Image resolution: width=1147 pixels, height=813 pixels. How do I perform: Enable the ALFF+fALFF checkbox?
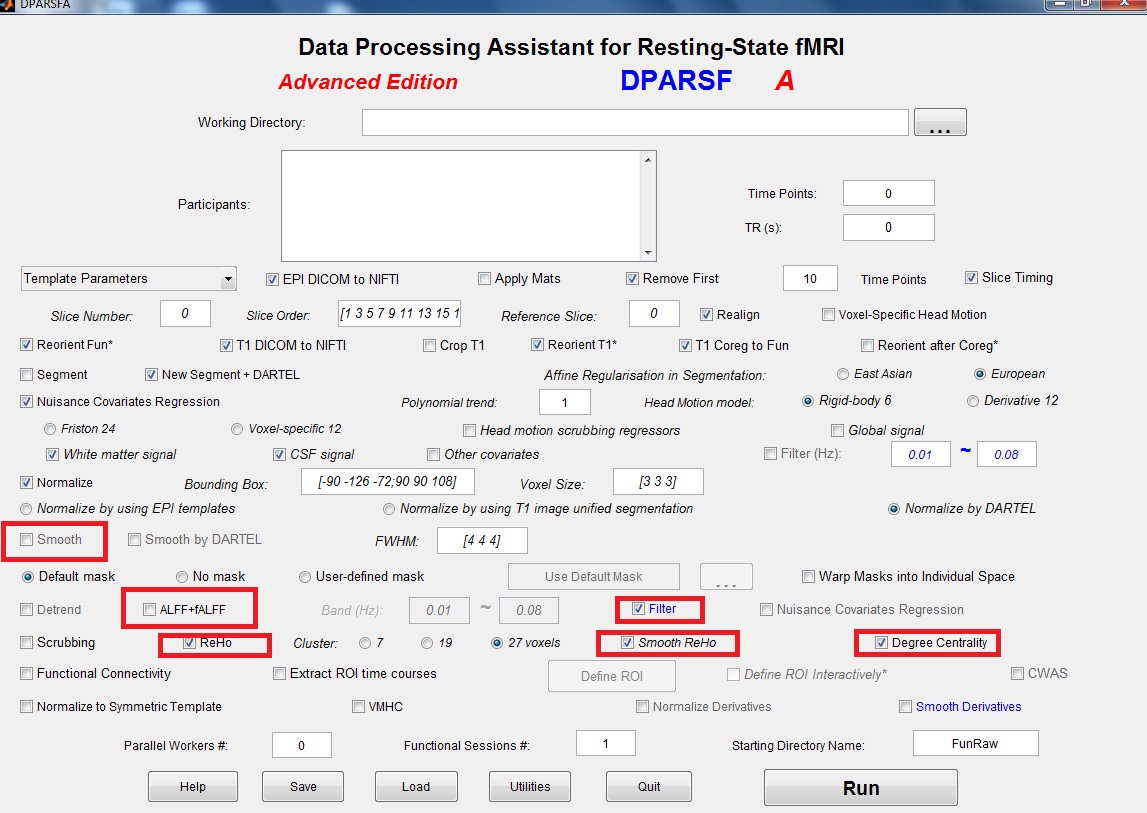point(149,610)
